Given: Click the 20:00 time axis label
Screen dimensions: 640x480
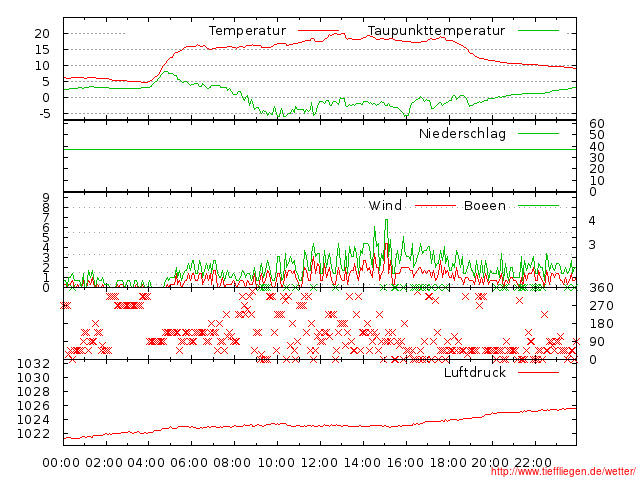Looking at the screenshot, I should (491, 463).
